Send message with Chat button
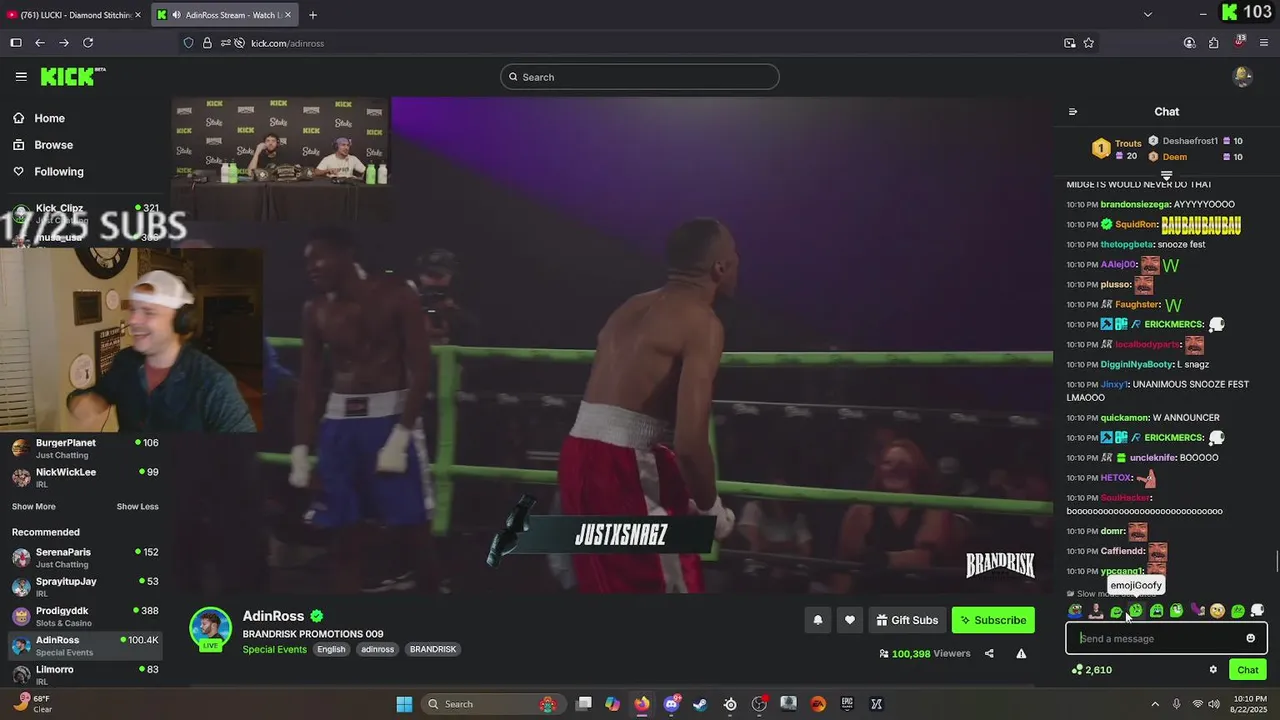 click(1248, 670)
